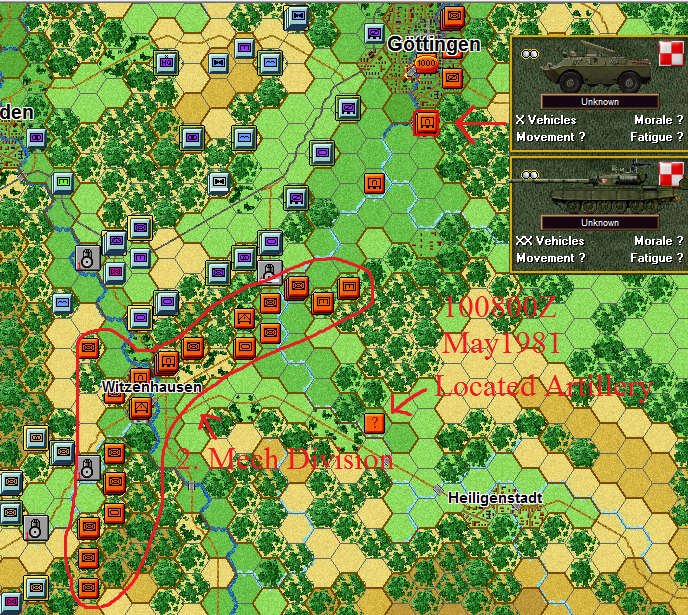Click the 'XX Vehicles' text in bottom panel
688x615 pixels.
tap(550, 241)
